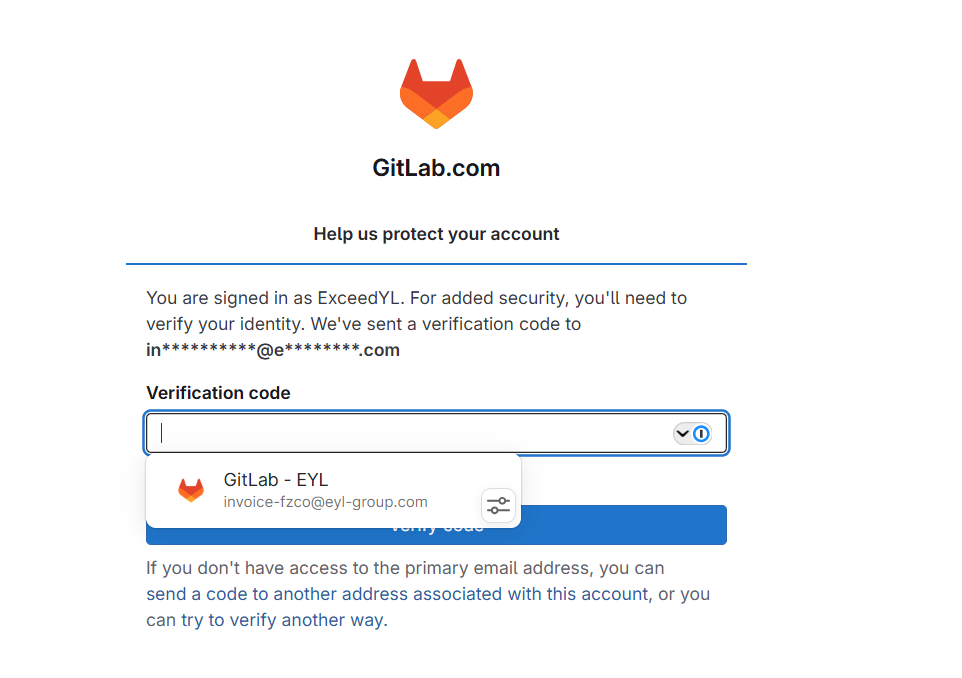The image size is (962, 678).
Task: Click the 1Password icon in the code field
Action: pyautogui.click(x=701, y=433)
